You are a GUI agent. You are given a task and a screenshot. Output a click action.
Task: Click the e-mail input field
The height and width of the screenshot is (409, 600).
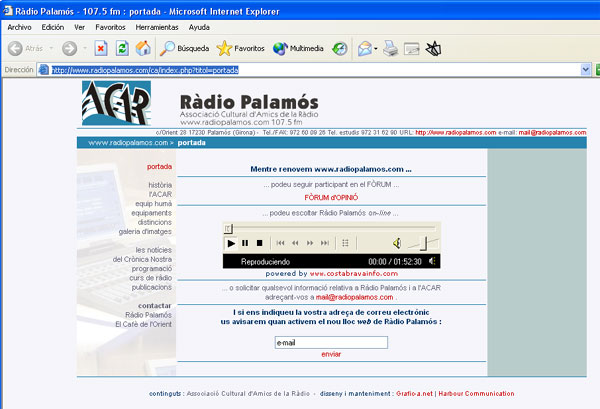pyautogui.click(x=331, y=342)
